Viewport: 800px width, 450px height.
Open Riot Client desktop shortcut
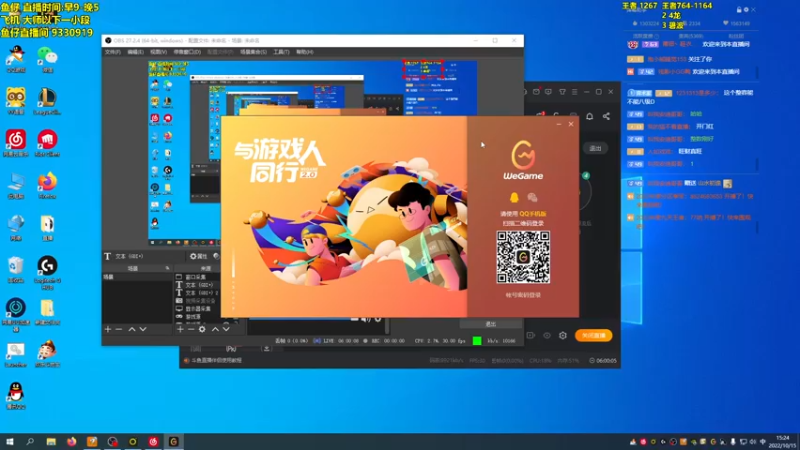click(47, 143)
